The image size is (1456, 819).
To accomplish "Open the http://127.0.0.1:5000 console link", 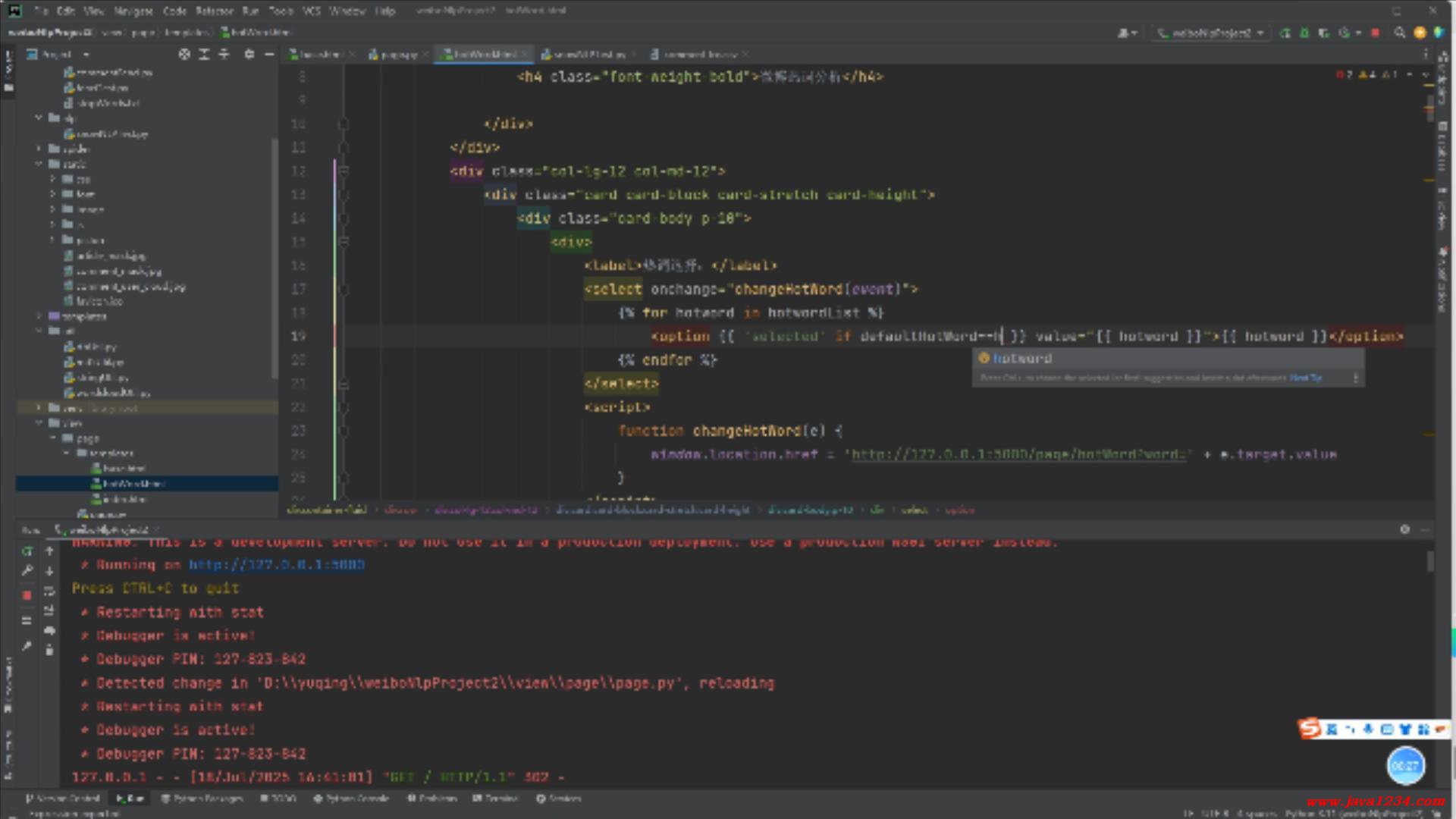I will [276, 565].
